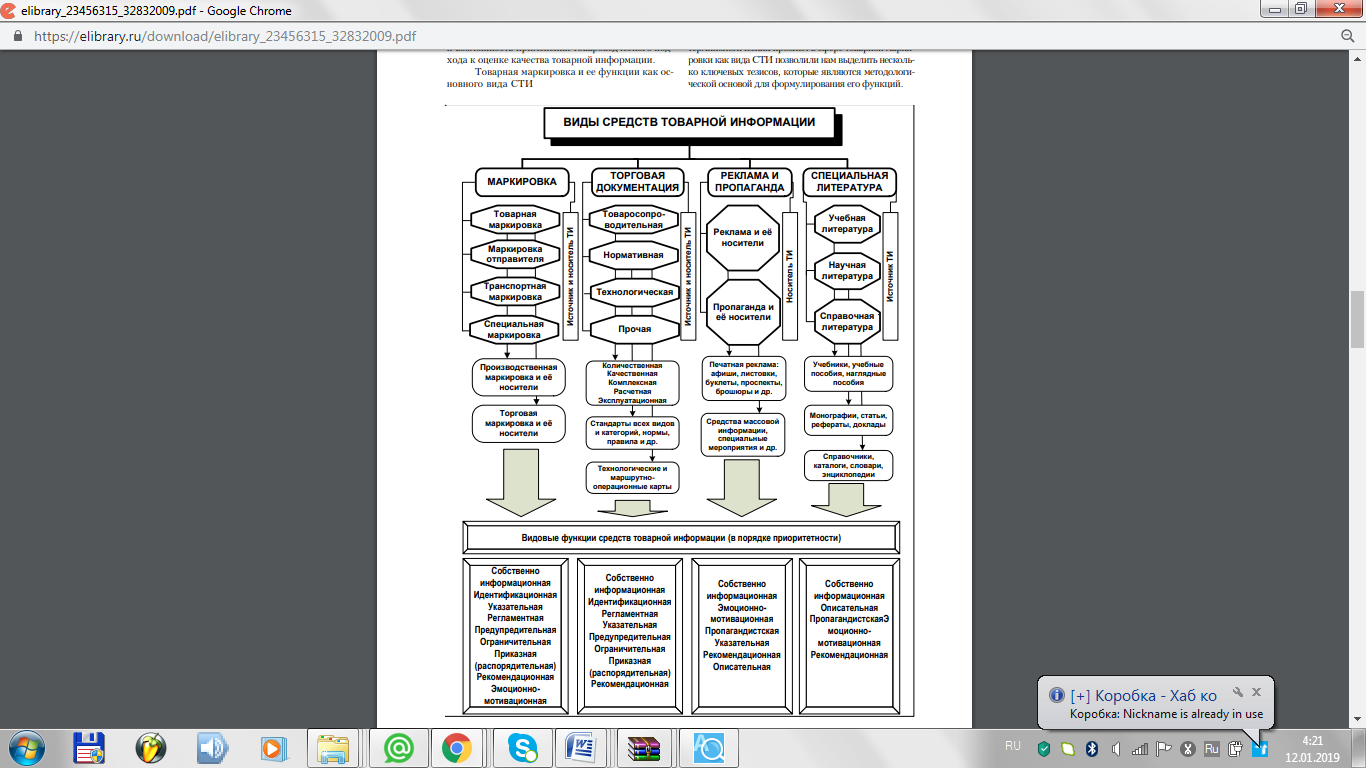Click the Транспортная маркировка box

514,291
